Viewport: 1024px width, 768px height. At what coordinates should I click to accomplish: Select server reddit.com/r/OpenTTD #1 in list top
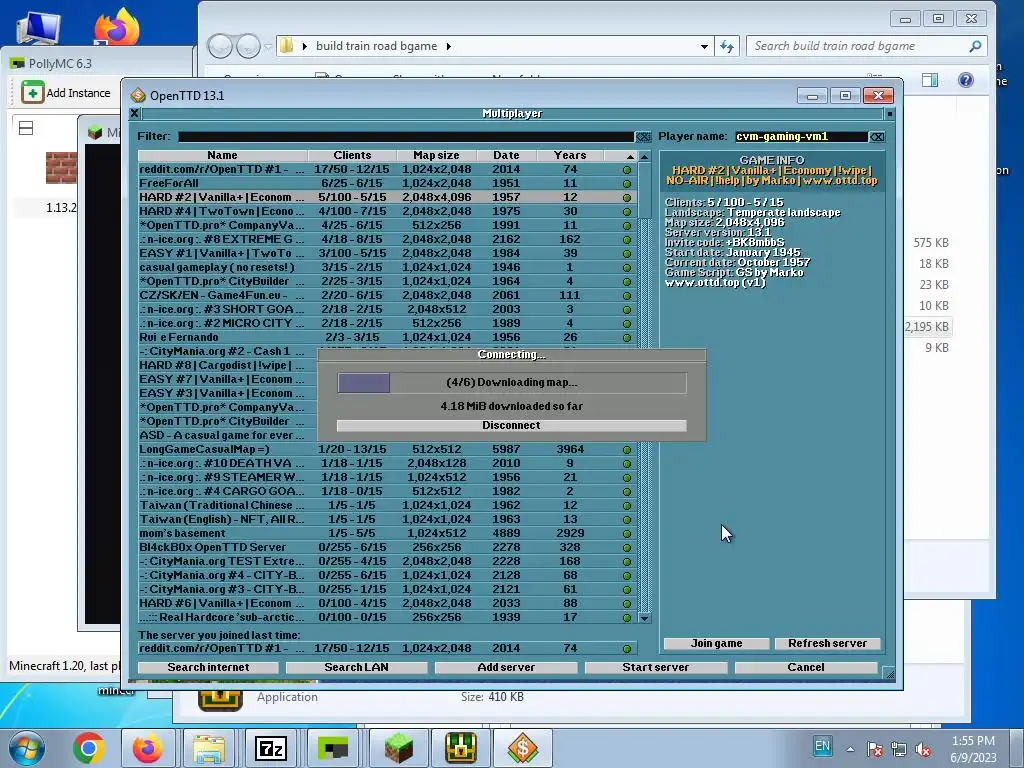tap(387, 169)
